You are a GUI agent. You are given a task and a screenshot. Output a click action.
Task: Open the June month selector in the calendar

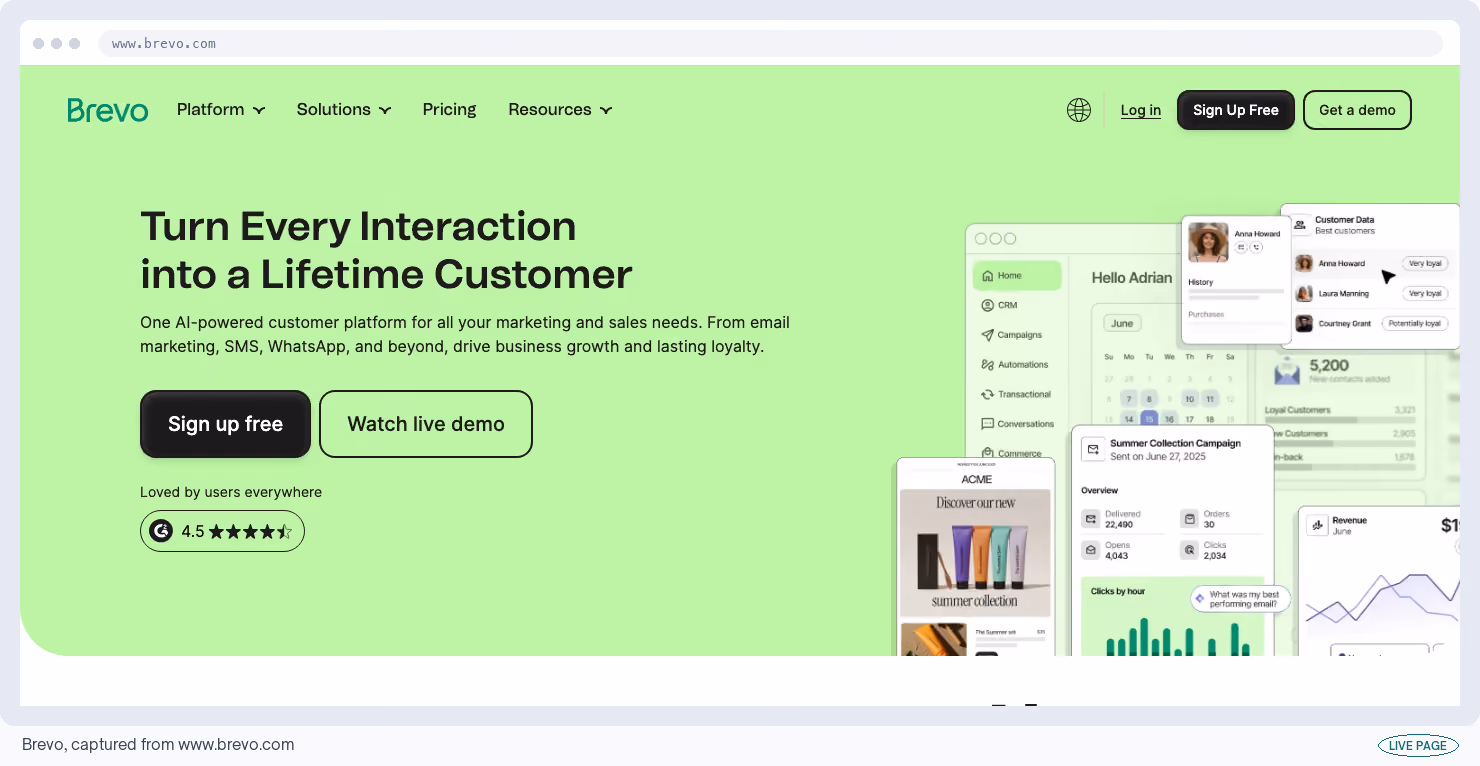point(1122,323)
